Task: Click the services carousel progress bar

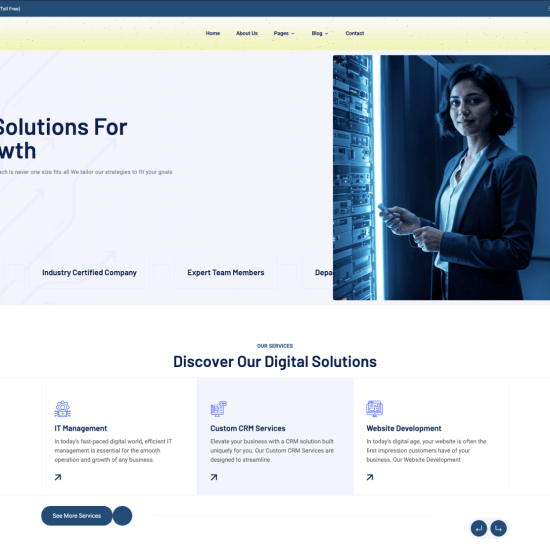Action: (x=292, y=516)
